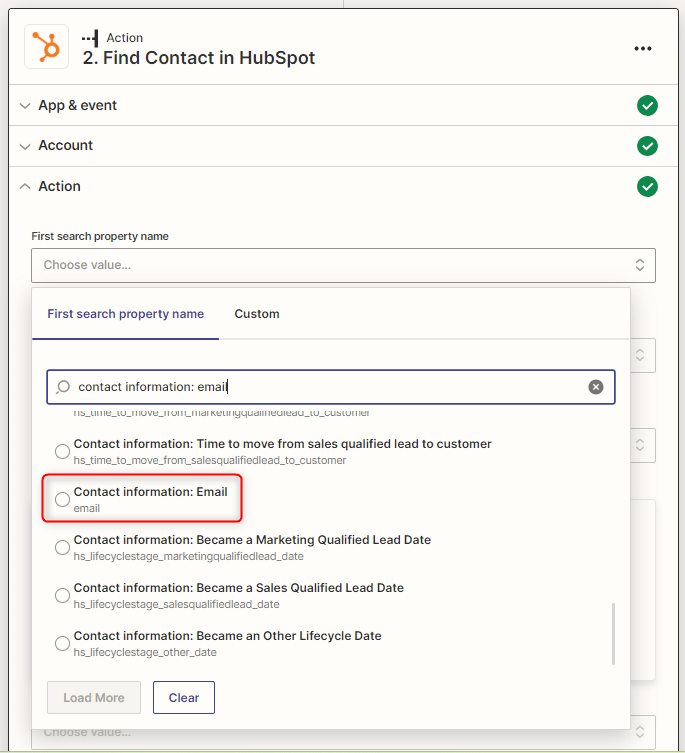This screenshot has height=753, width=685.
Task: Click the 'hs_lifecyclestage_other_date' text
Action: (145, 653)
